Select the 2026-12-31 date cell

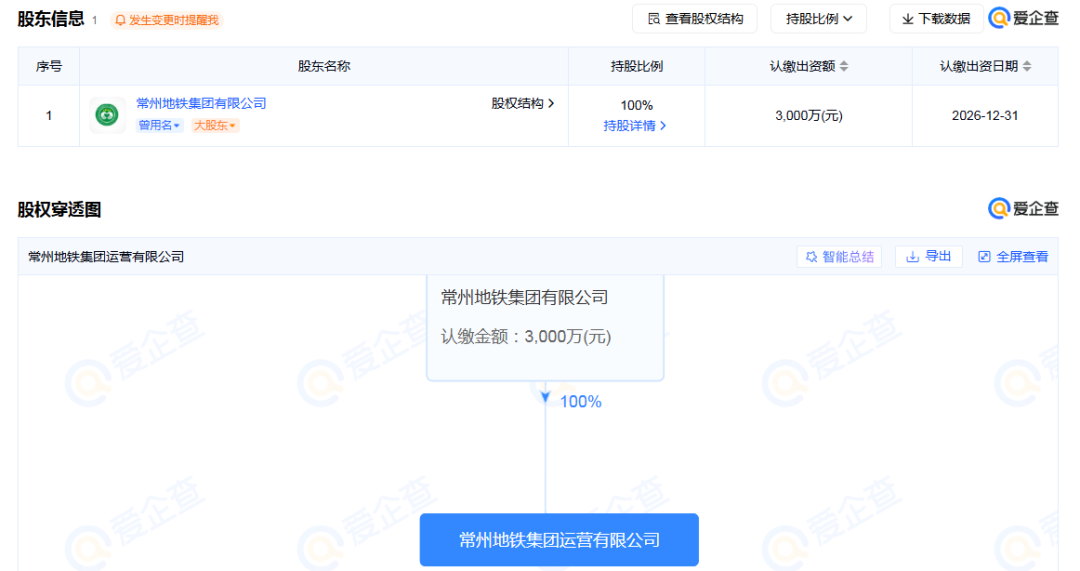[985, 116]
